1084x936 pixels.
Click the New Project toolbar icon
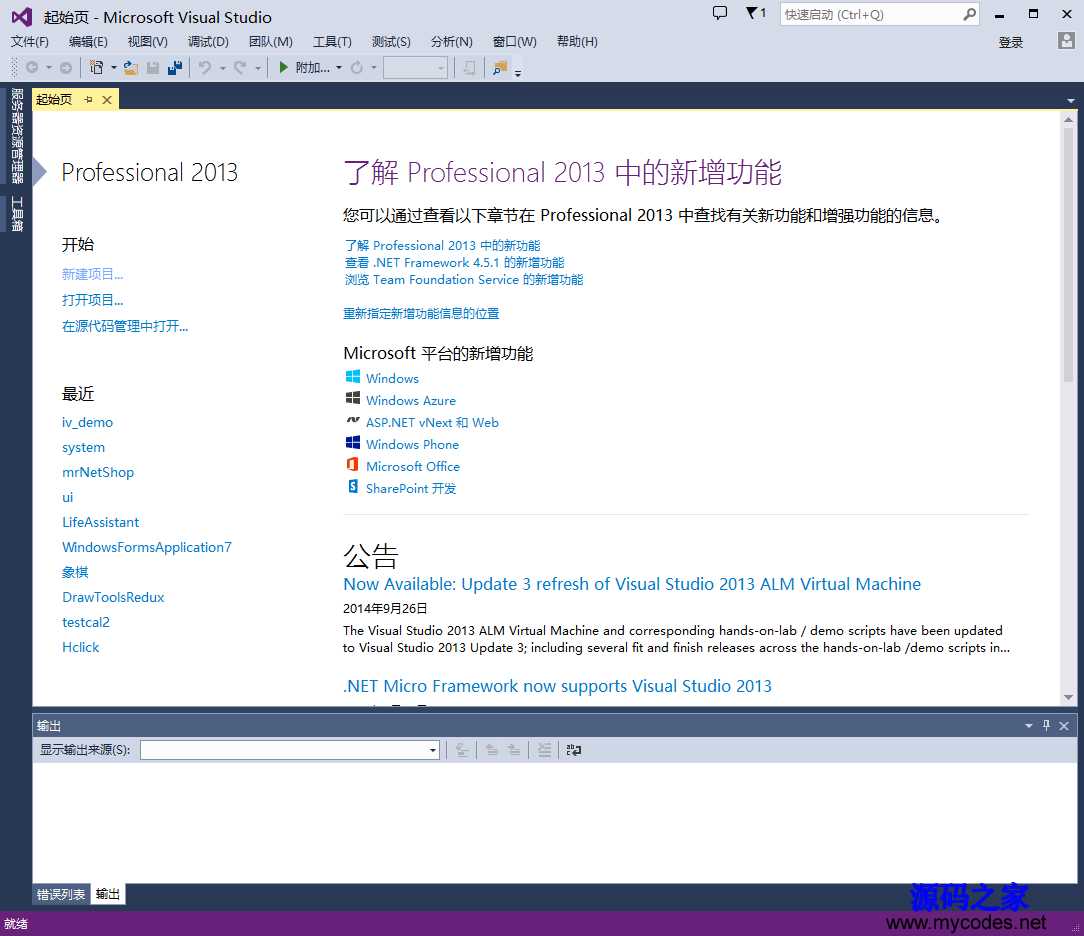click(x=97, y=68)
